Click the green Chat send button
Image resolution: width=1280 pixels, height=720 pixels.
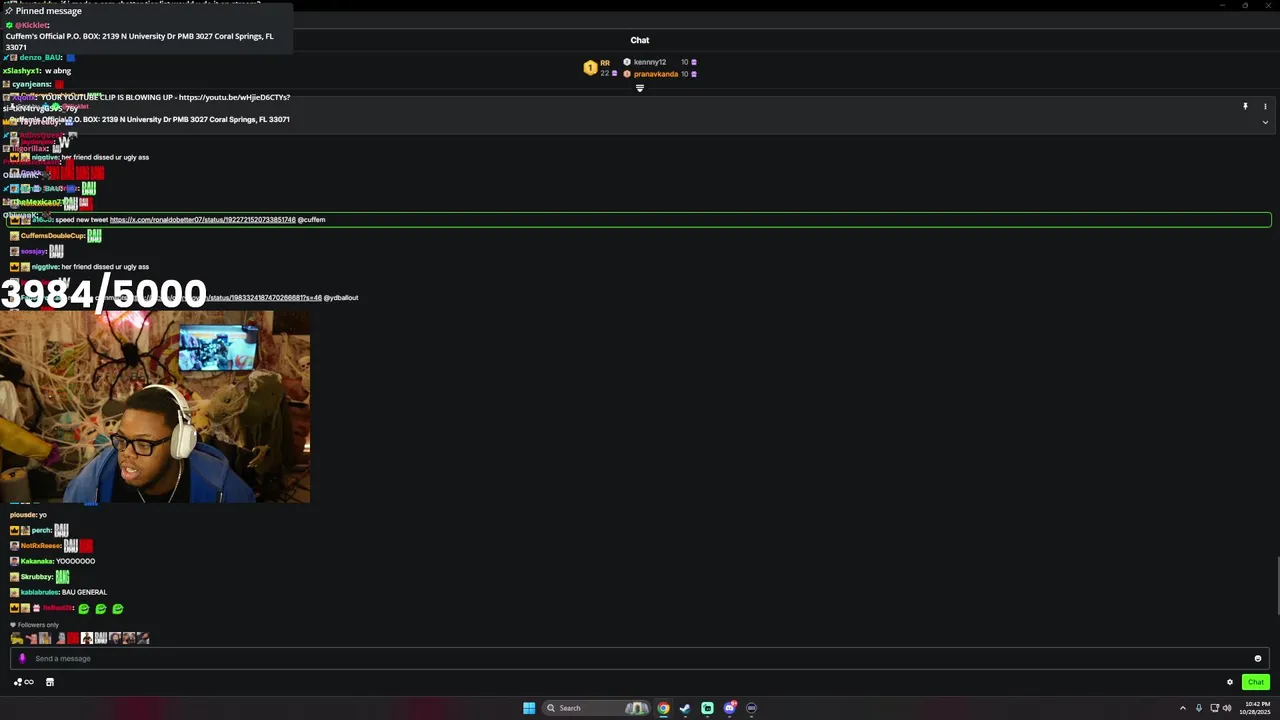pyautogui.click(x=1256, y=682)
